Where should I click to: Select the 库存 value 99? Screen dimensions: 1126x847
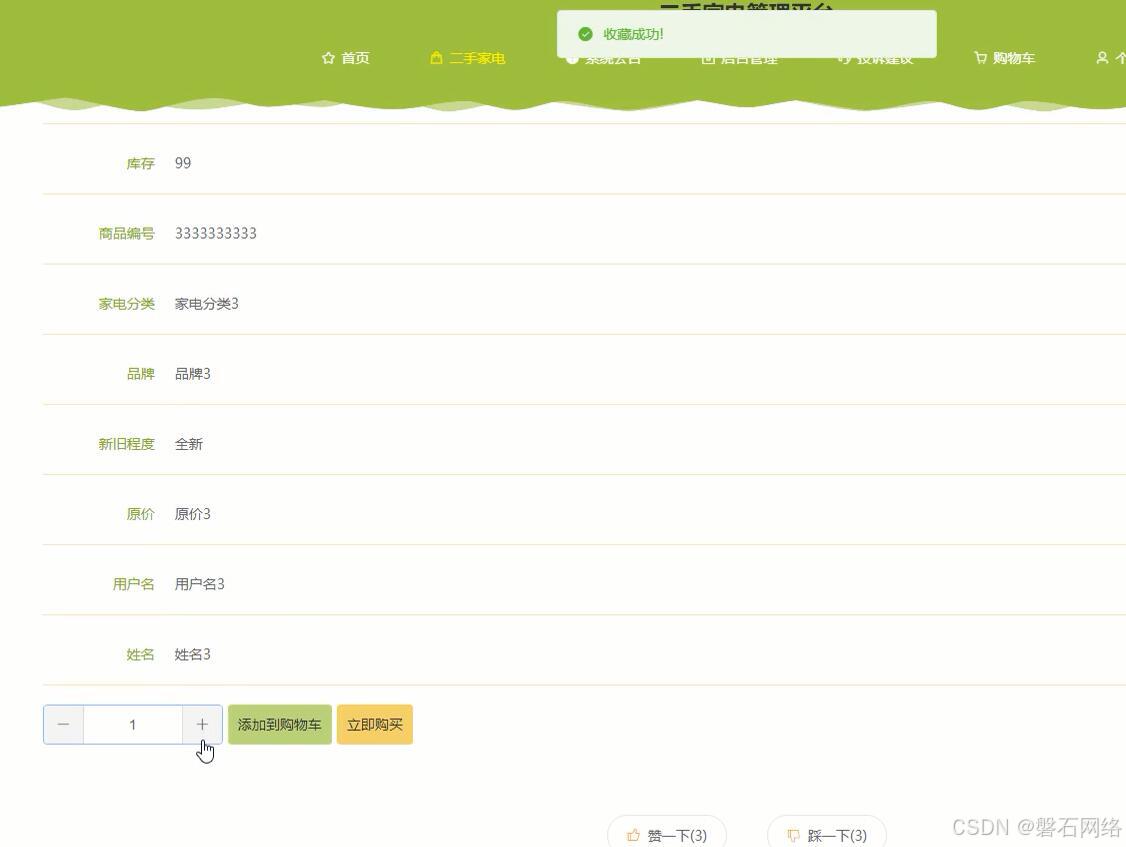[183, 163]
